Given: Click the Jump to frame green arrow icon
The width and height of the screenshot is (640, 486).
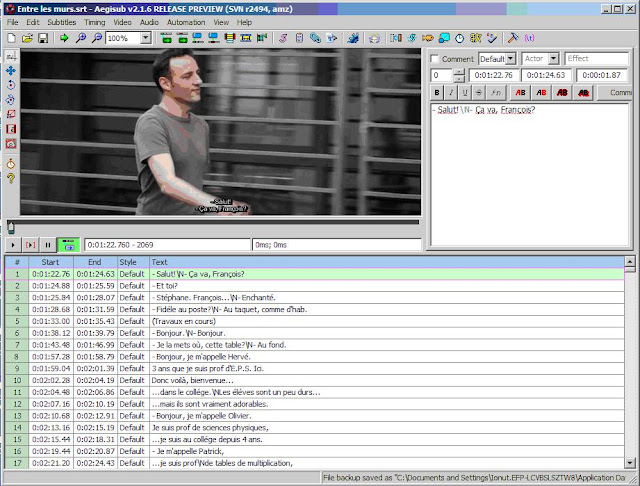Looking at the screenshot, I should (64, 38).
